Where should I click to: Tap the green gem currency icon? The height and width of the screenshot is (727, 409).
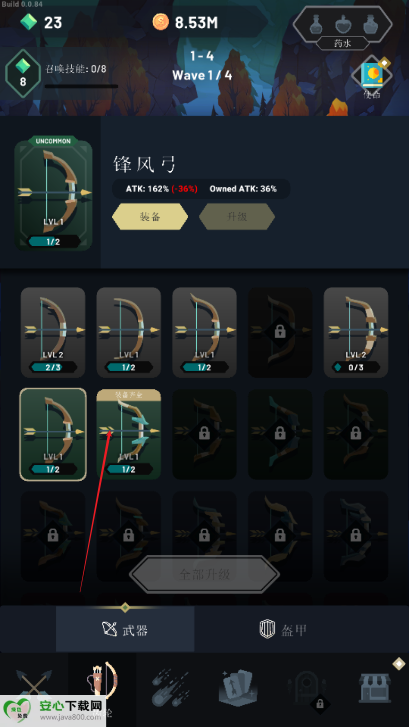click(28, 22)
